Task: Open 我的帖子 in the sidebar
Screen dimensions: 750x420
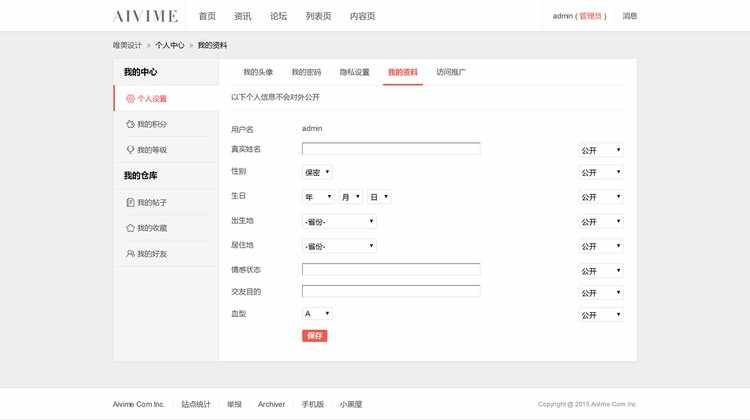Action: 166,202
